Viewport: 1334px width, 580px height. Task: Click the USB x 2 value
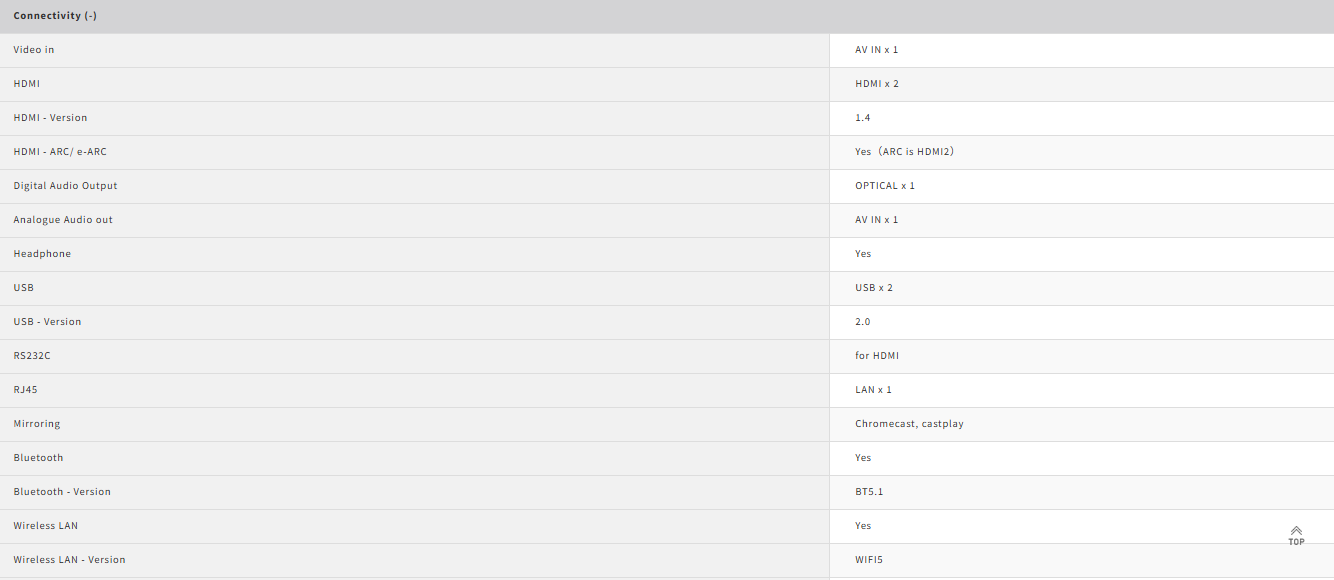(874, 288)
